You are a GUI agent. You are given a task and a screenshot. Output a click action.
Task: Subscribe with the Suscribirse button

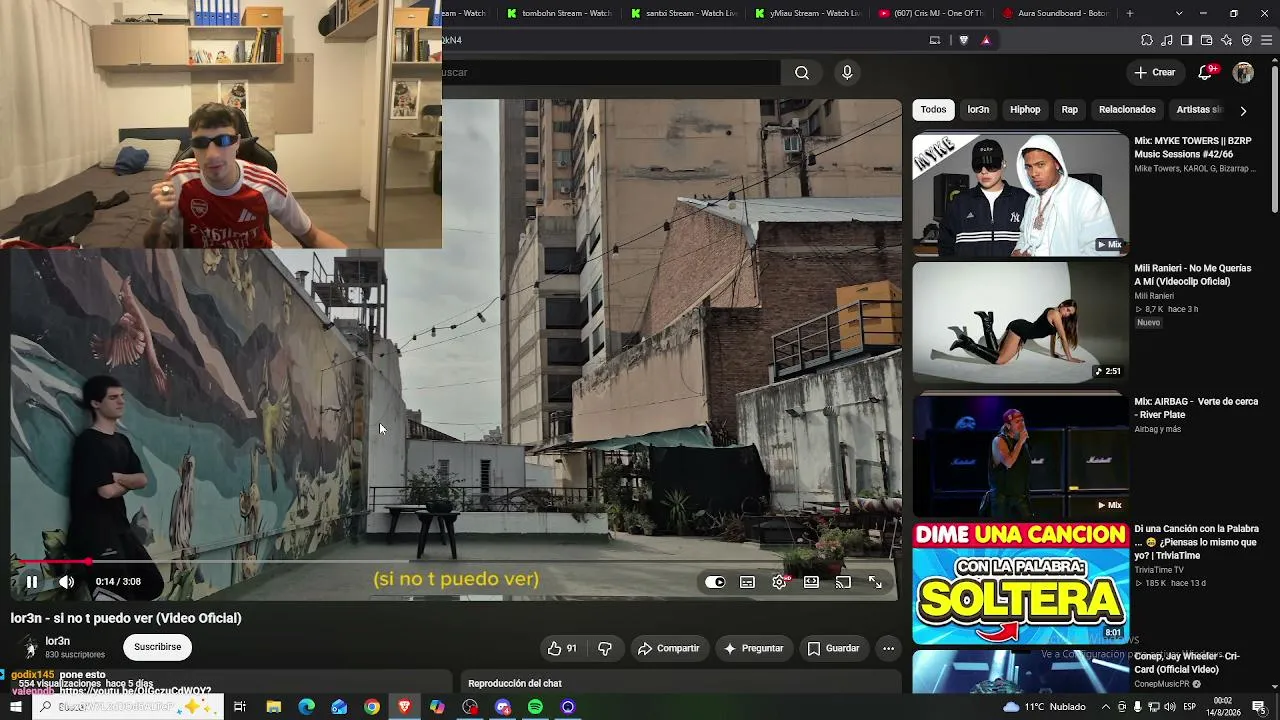tap(158, 647)
